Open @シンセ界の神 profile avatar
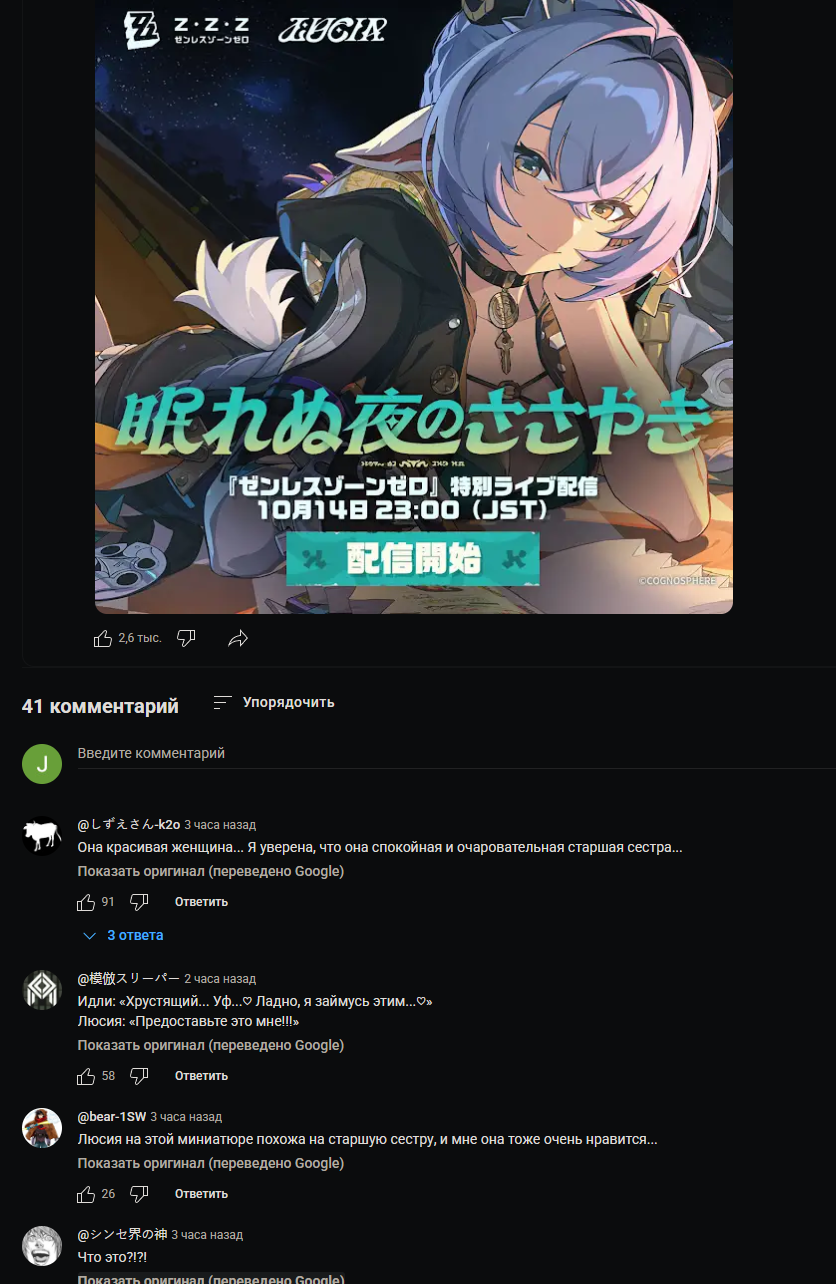The height and width of the screenshot is (1284, 836). (x=42, y=1245)
